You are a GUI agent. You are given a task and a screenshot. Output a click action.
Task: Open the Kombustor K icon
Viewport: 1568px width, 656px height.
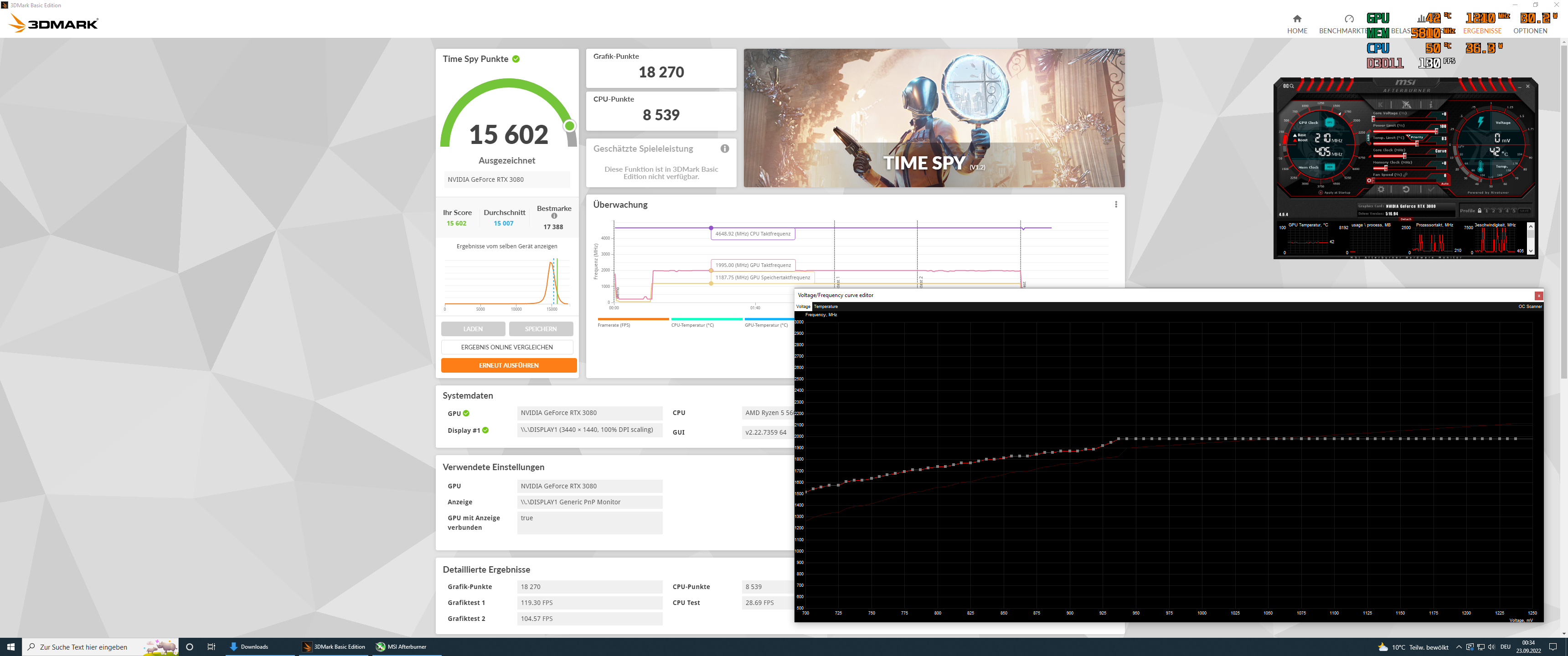(1381, 105)
